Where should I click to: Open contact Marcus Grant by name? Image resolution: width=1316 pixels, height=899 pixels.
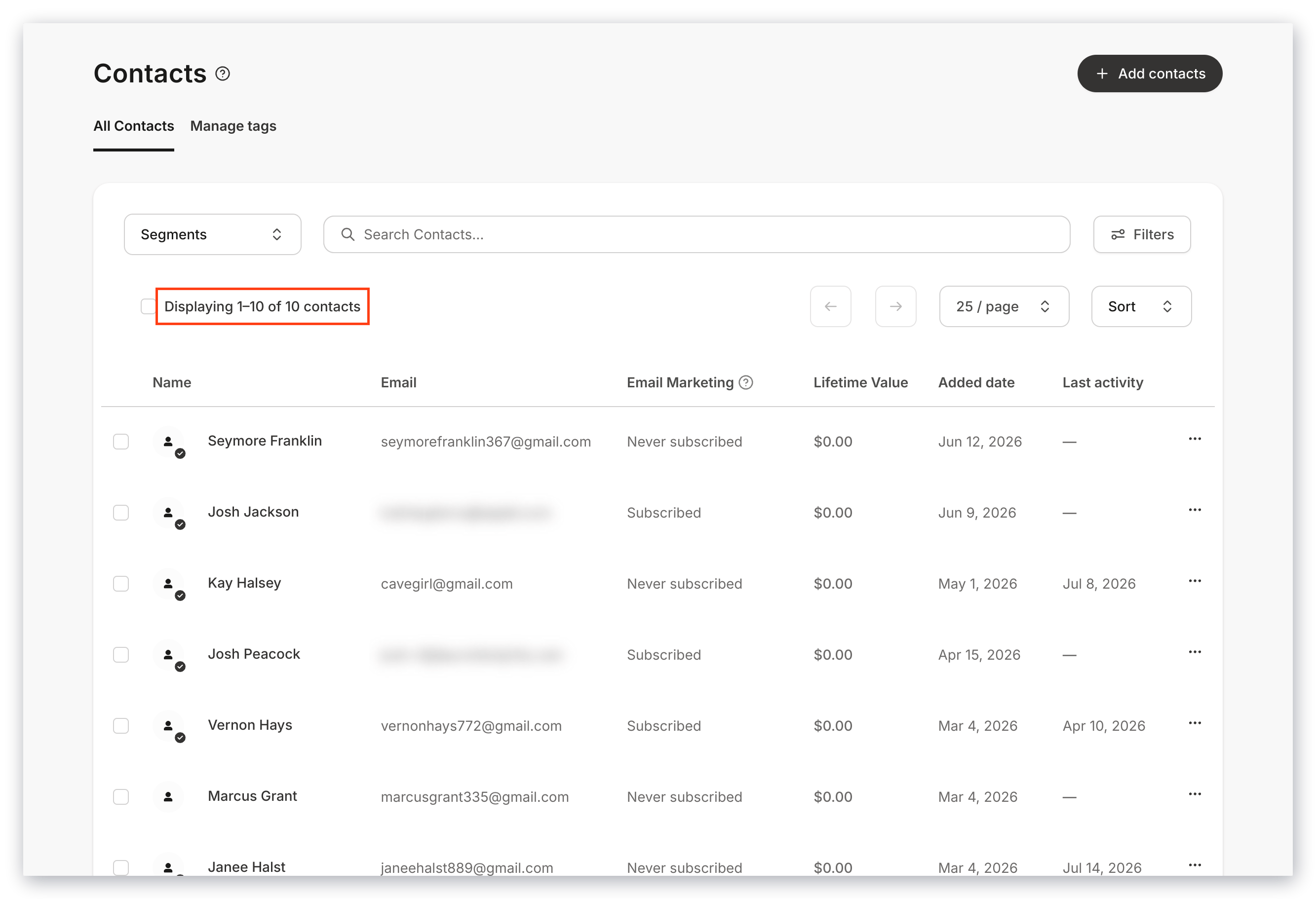pos(252,796)
